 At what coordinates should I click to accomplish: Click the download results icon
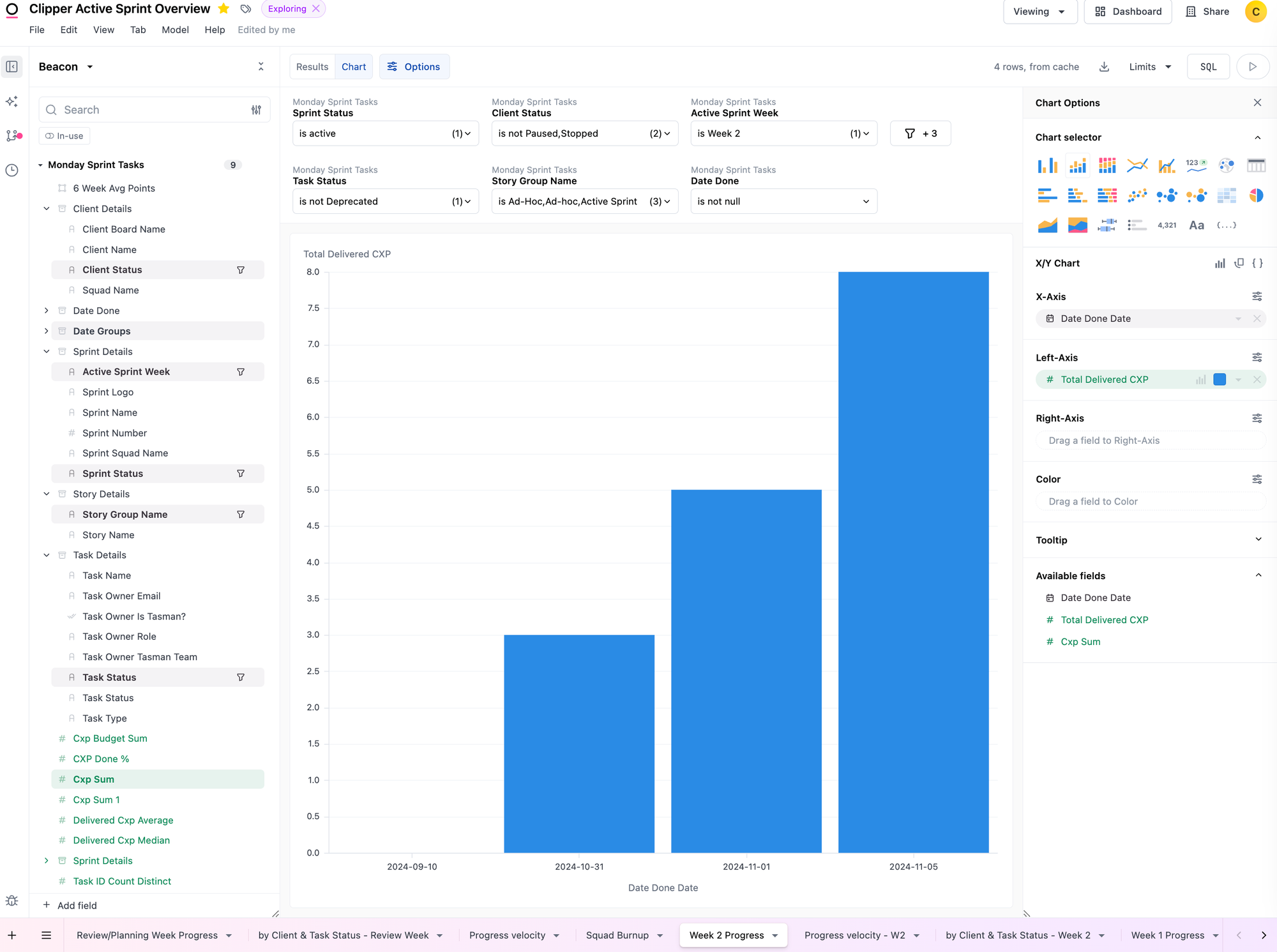pos(1104,67)
